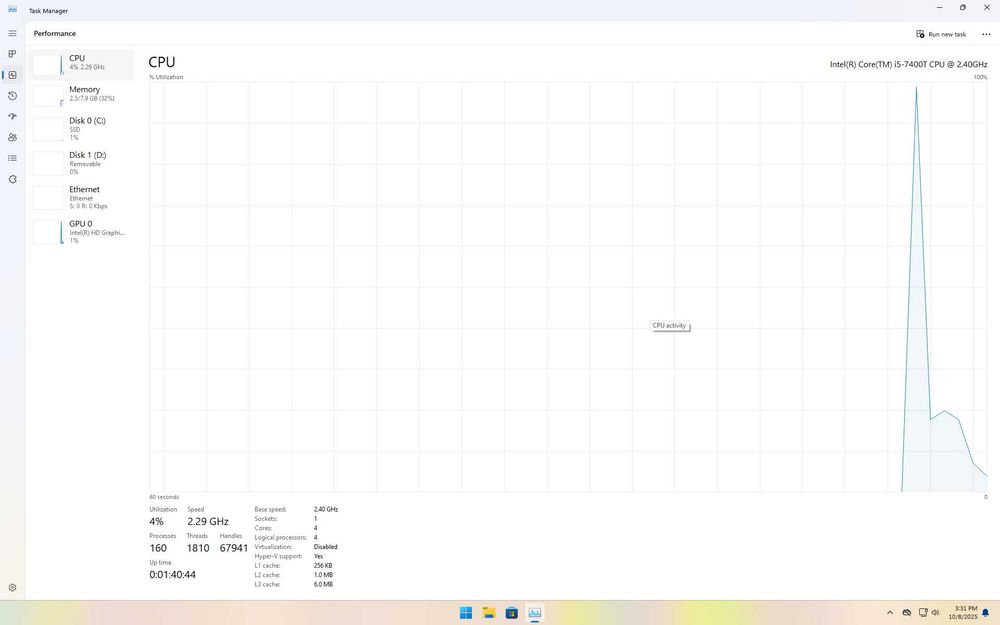Click the L3 cache 6.0 MB value
This screenshot has width=1000, height=625.
click(x=323, y=584)
